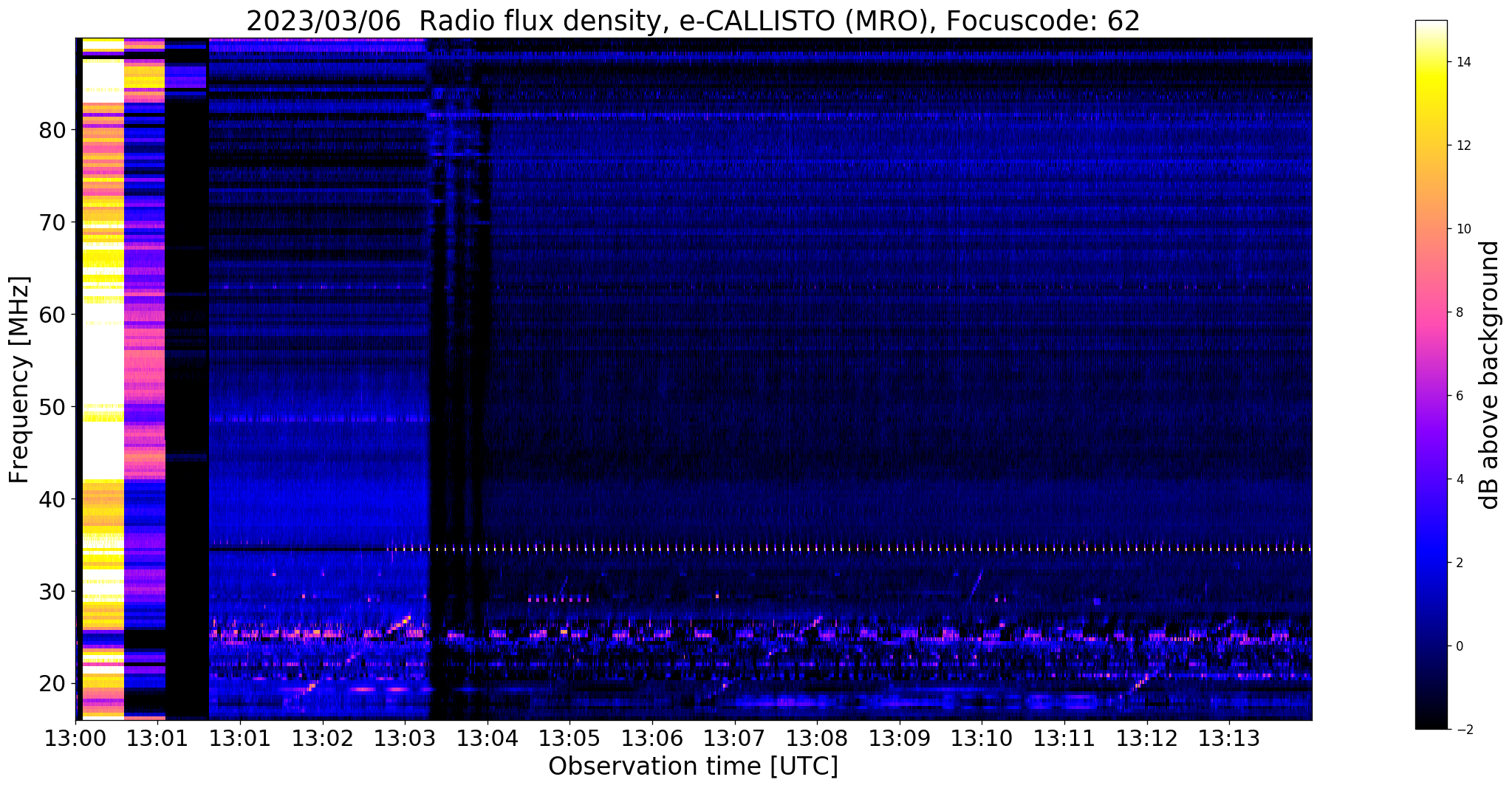Click the colorbar tick label 0
This screenshot has width=1512, height=788.
[1458, 646]
